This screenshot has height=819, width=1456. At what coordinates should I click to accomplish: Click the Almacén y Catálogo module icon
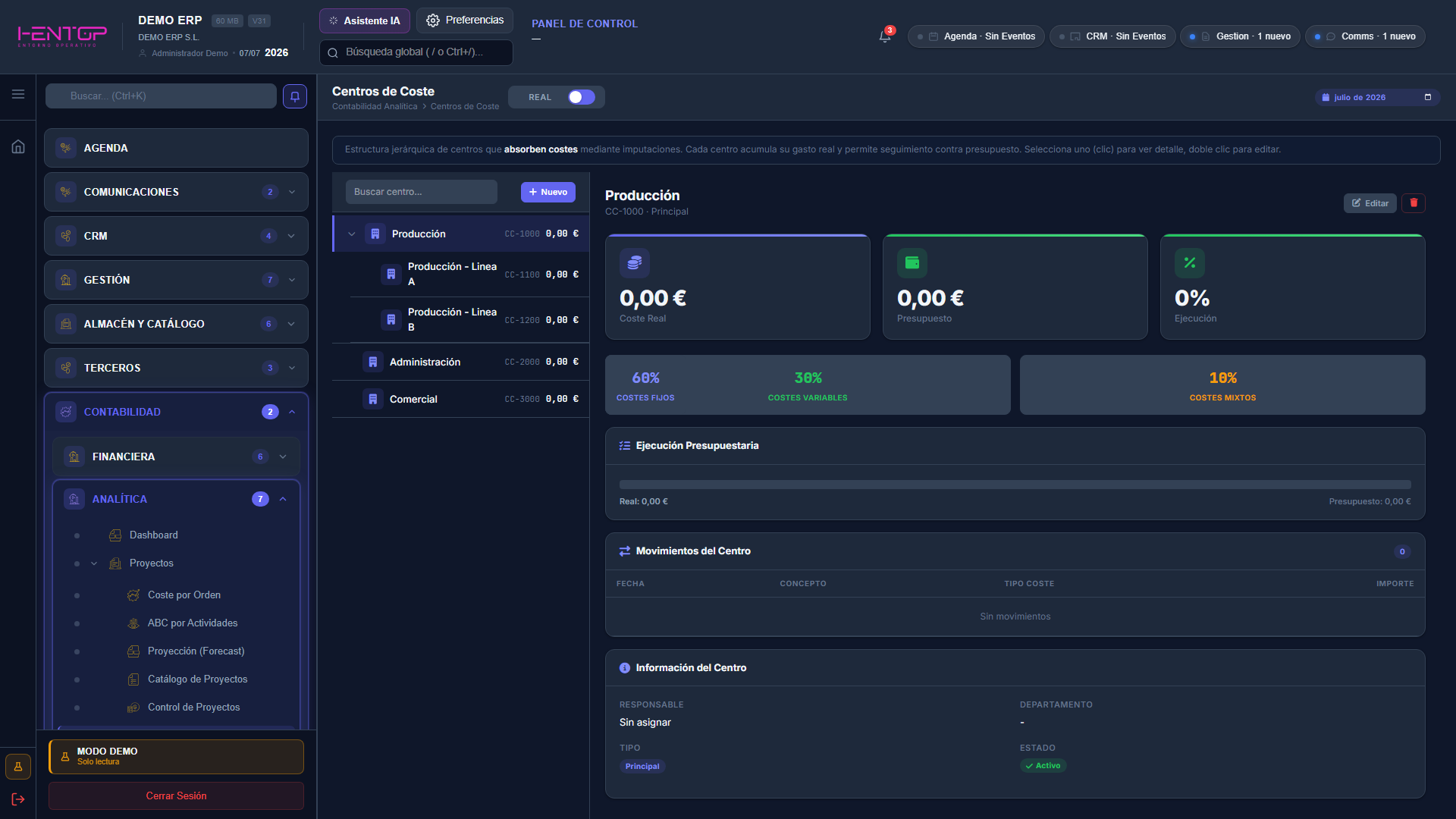(x=66, y=324)
